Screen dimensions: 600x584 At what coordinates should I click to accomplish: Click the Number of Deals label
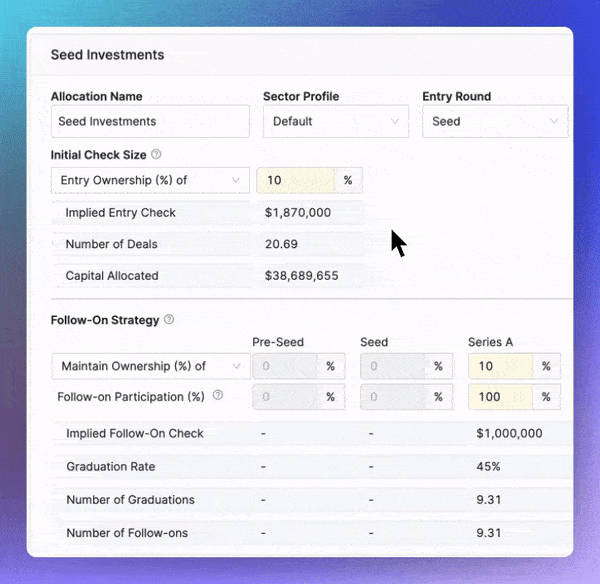[x=112, y=244]
